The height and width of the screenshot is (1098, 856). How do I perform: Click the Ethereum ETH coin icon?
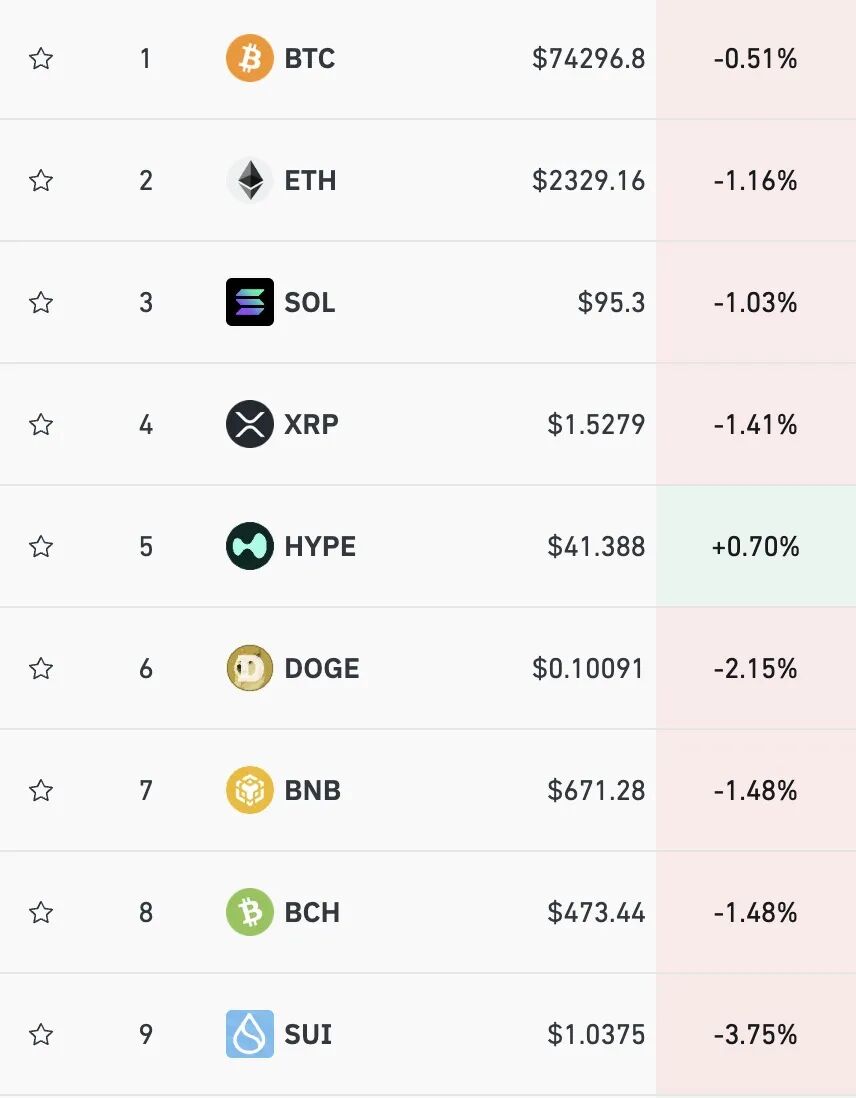pos(250,180)
